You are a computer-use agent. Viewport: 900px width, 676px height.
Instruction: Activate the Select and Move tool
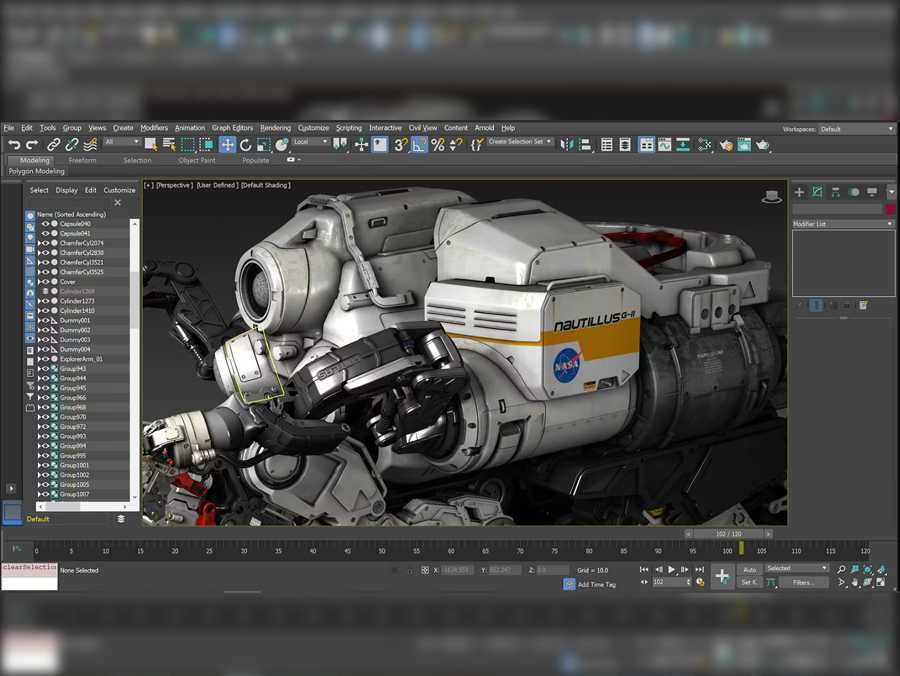[x=227, y=145]
